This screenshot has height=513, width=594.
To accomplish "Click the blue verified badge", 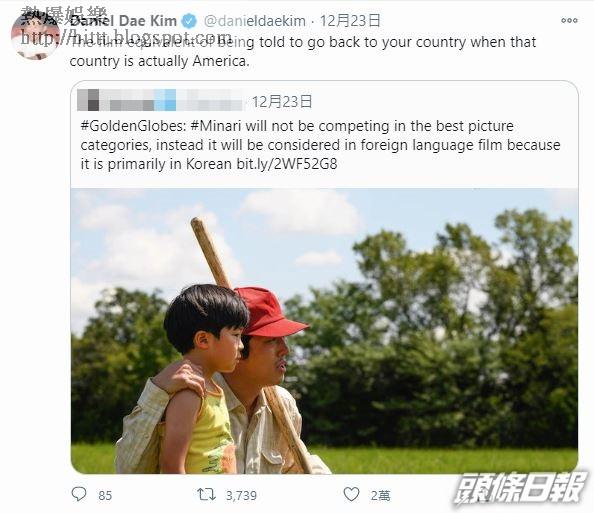I will 189,21.
